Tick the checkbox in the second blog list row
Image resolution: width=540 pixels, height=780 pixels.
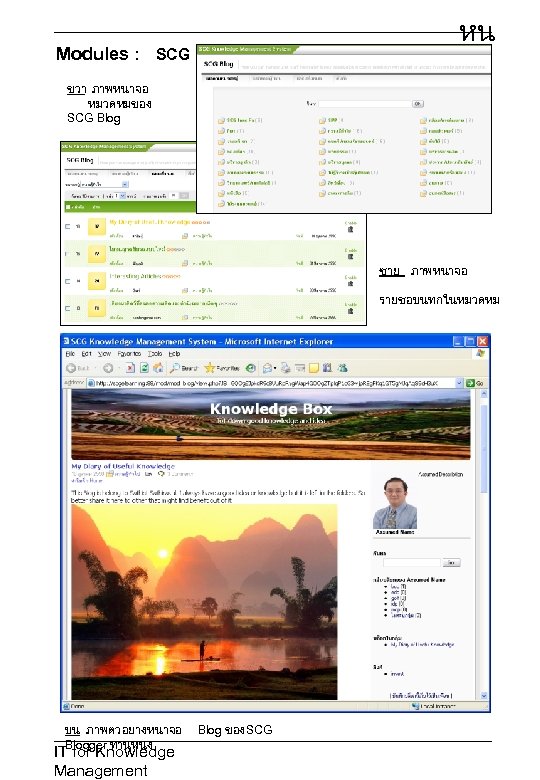(x=68, y=254)
